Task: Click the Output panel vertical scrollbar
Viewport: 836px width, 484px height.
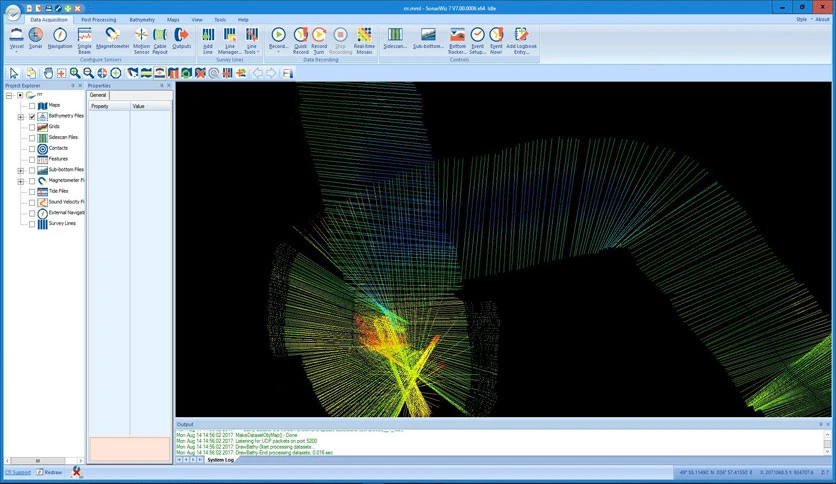Action: 827,442
